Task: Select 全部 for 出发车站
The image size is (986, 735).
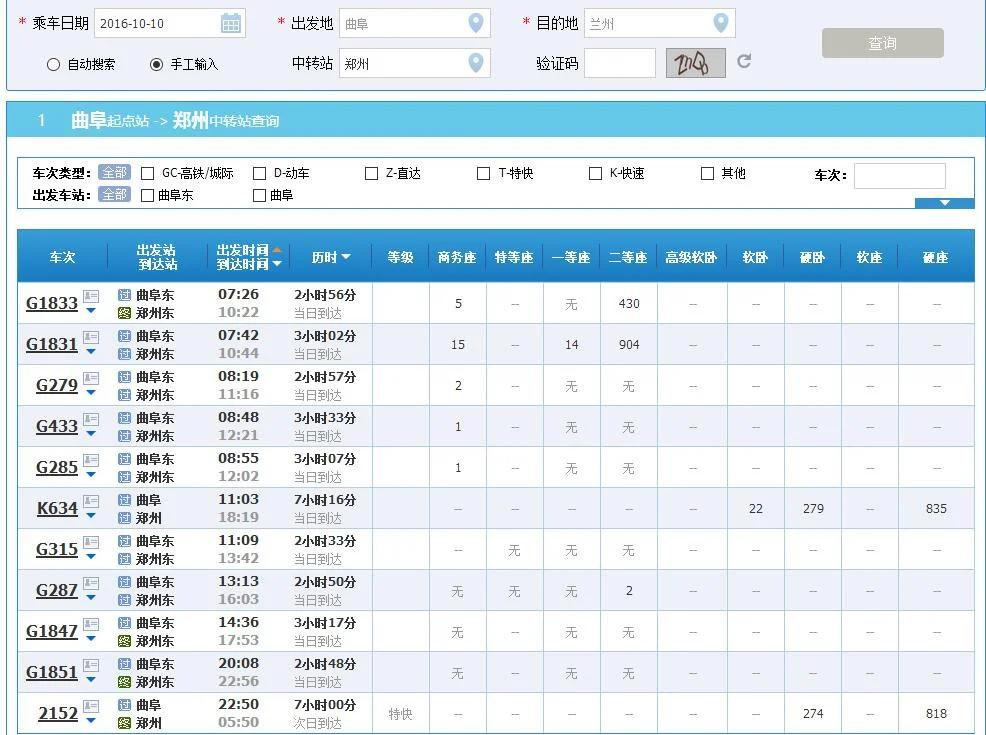Action: point(114,195)
